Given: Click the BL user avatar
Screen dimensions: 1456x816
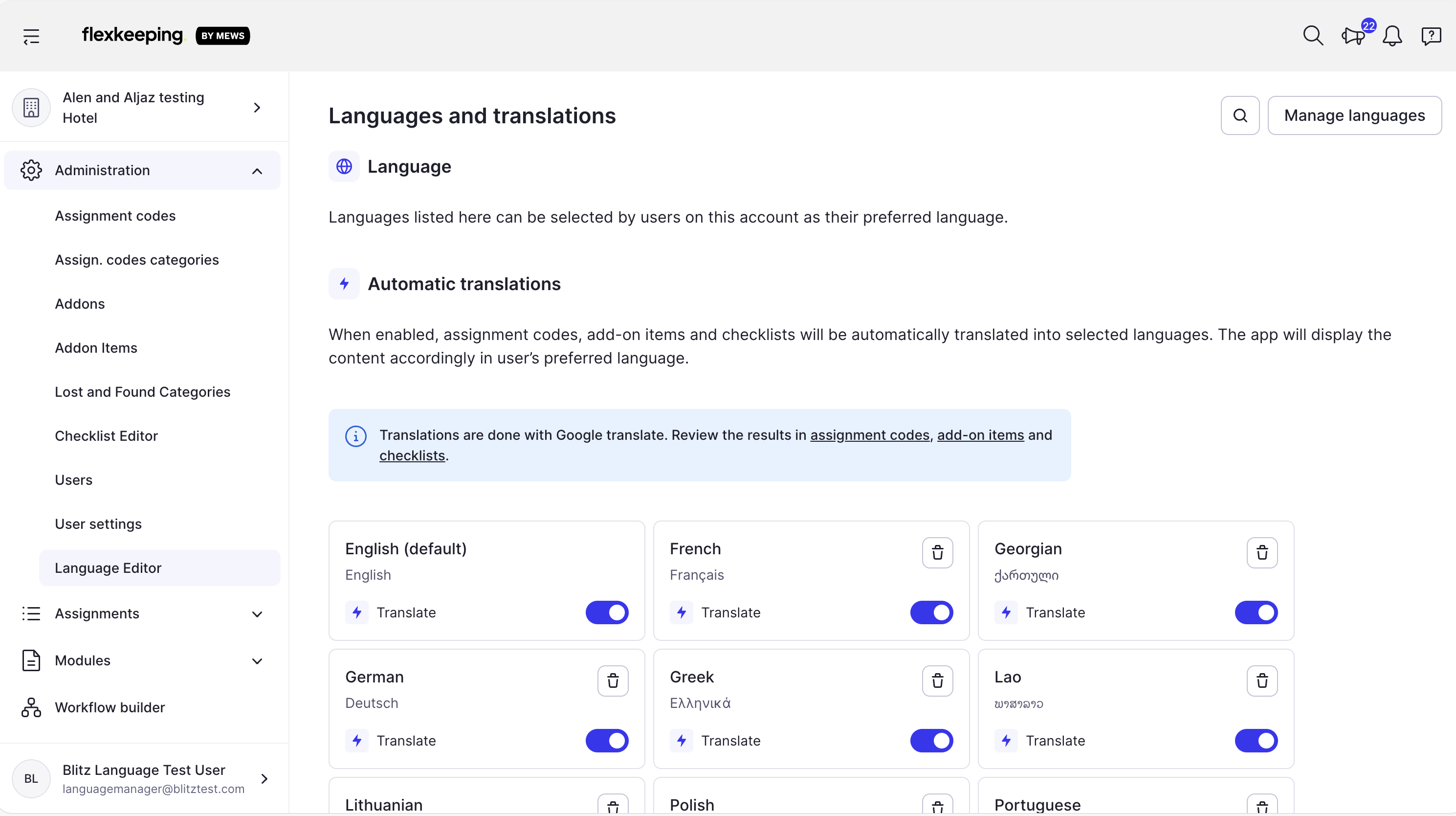Looking at the screenshot, I should [x=31, y=779].
